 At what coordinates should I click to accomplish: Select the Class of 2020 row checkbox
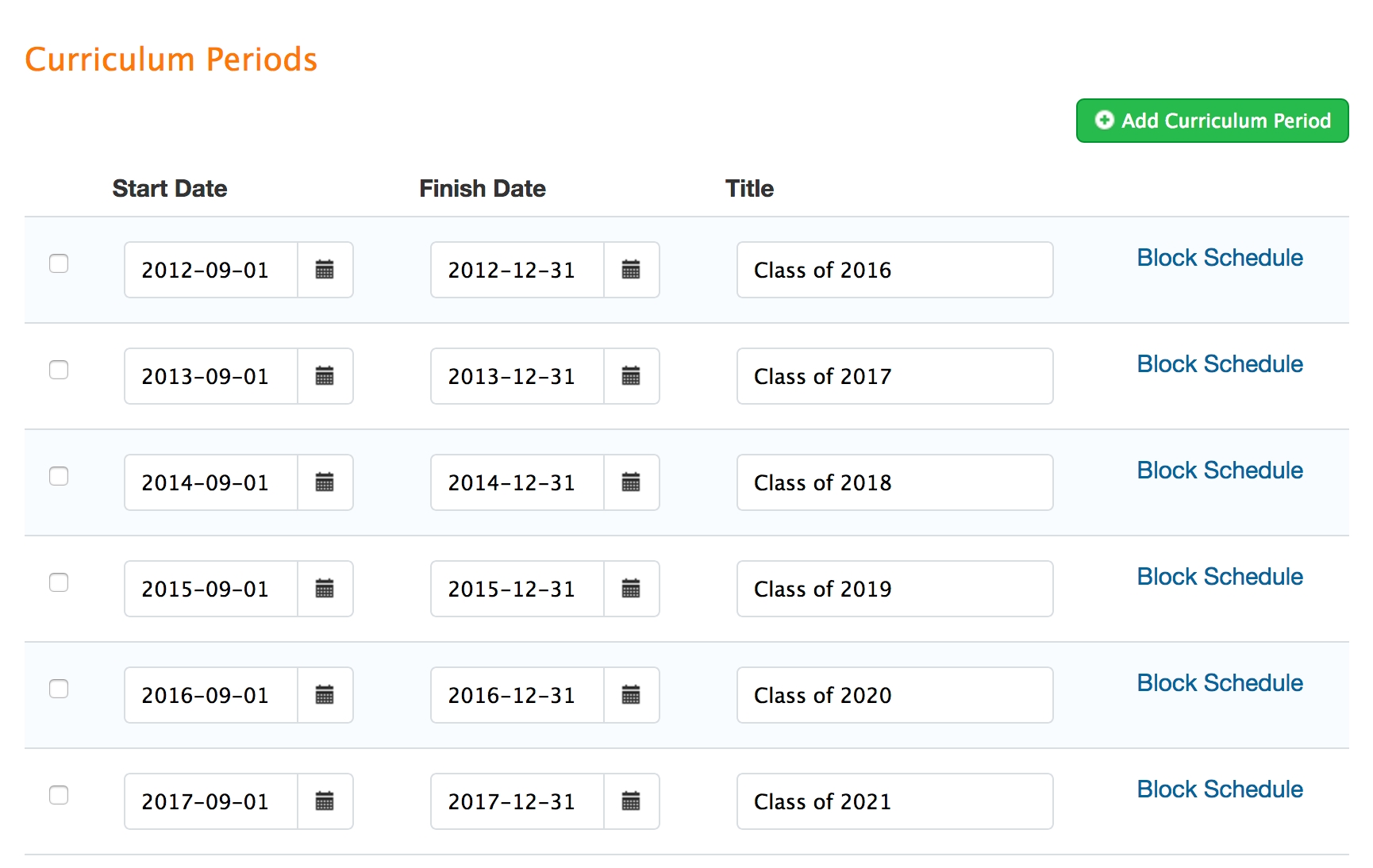point(59,689)
